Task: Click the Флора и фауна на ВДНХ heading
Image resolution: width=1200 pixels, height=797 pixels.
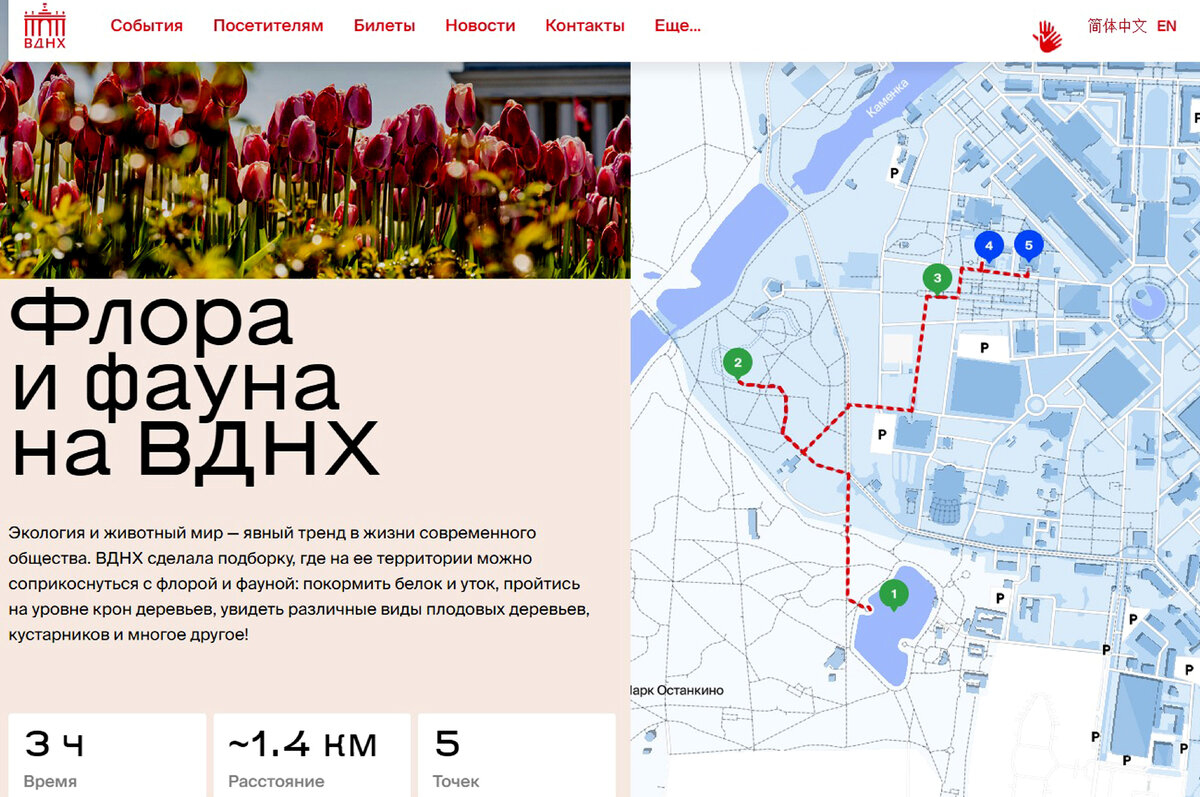Action: (194, 384)
